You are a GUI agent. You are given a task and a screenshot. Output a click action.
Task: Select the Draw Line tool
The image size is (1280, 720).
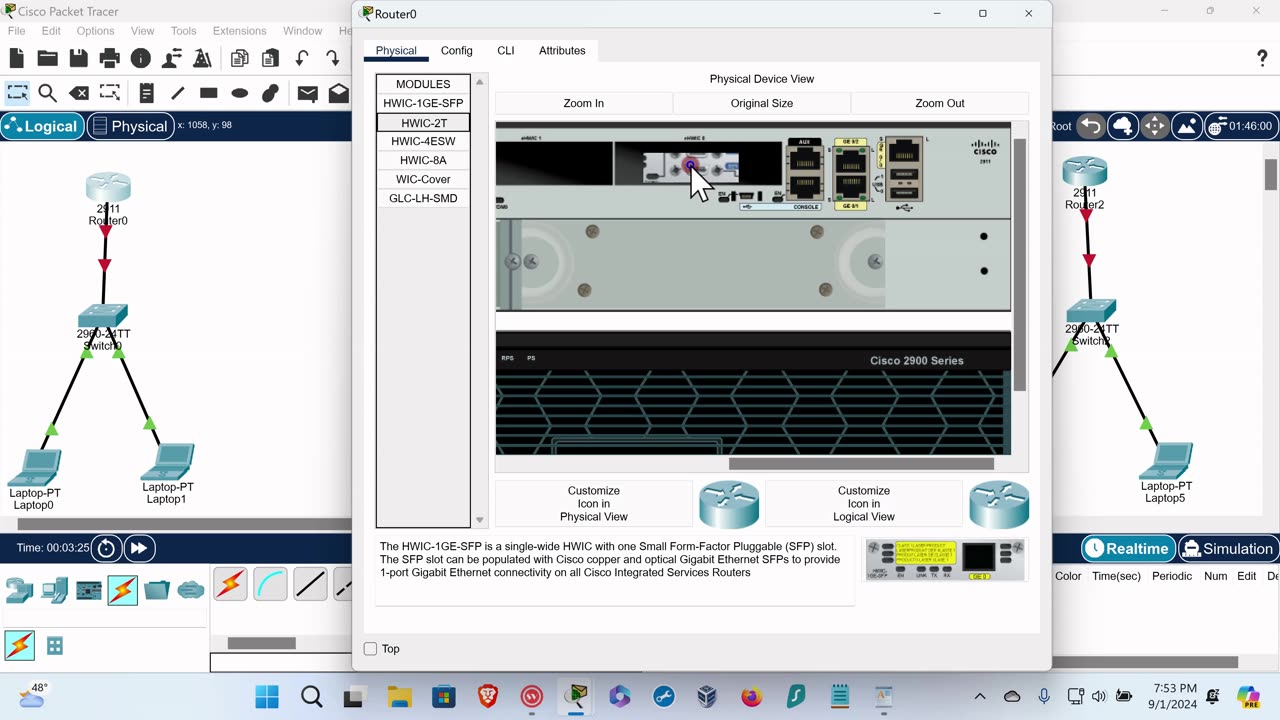point(177,93)
